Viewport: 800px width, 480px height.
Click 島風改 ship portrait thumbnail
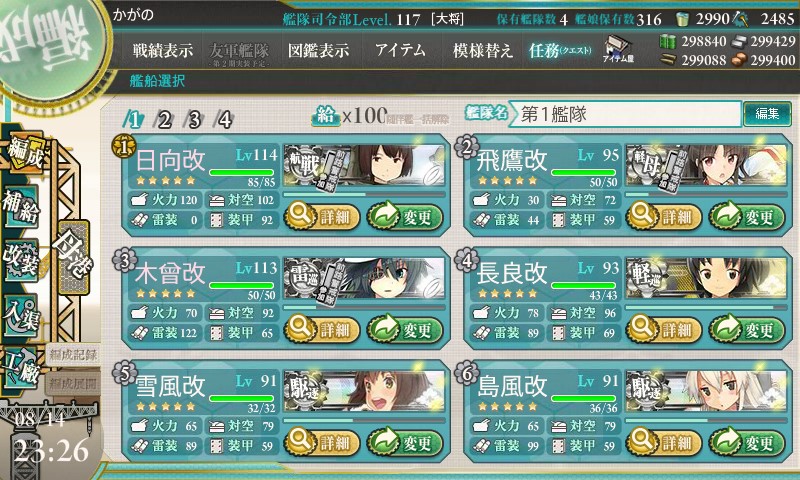(706, 391)
